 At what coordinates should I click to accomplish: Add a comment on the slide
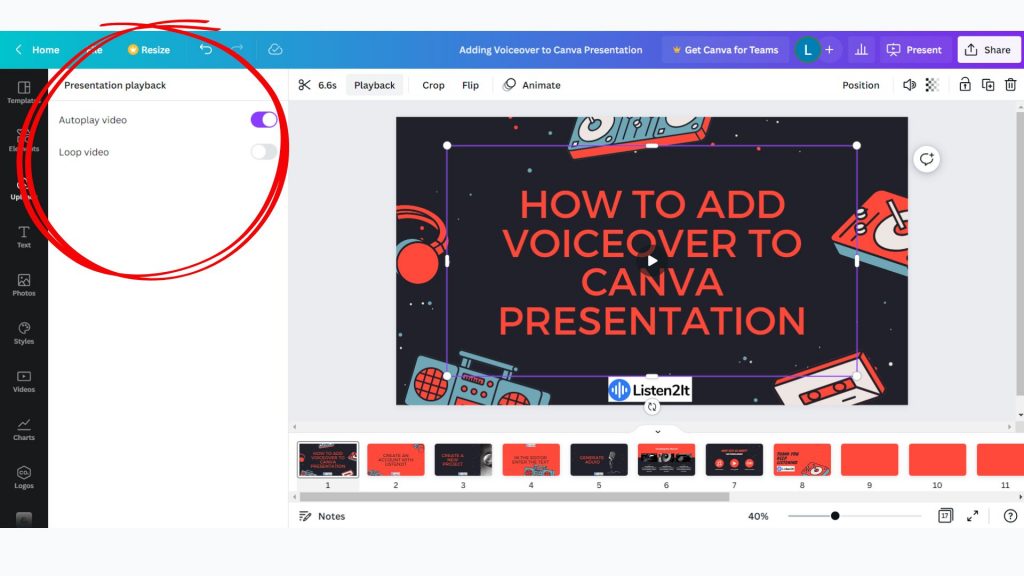pyautogui.click(x=926, y=159)
